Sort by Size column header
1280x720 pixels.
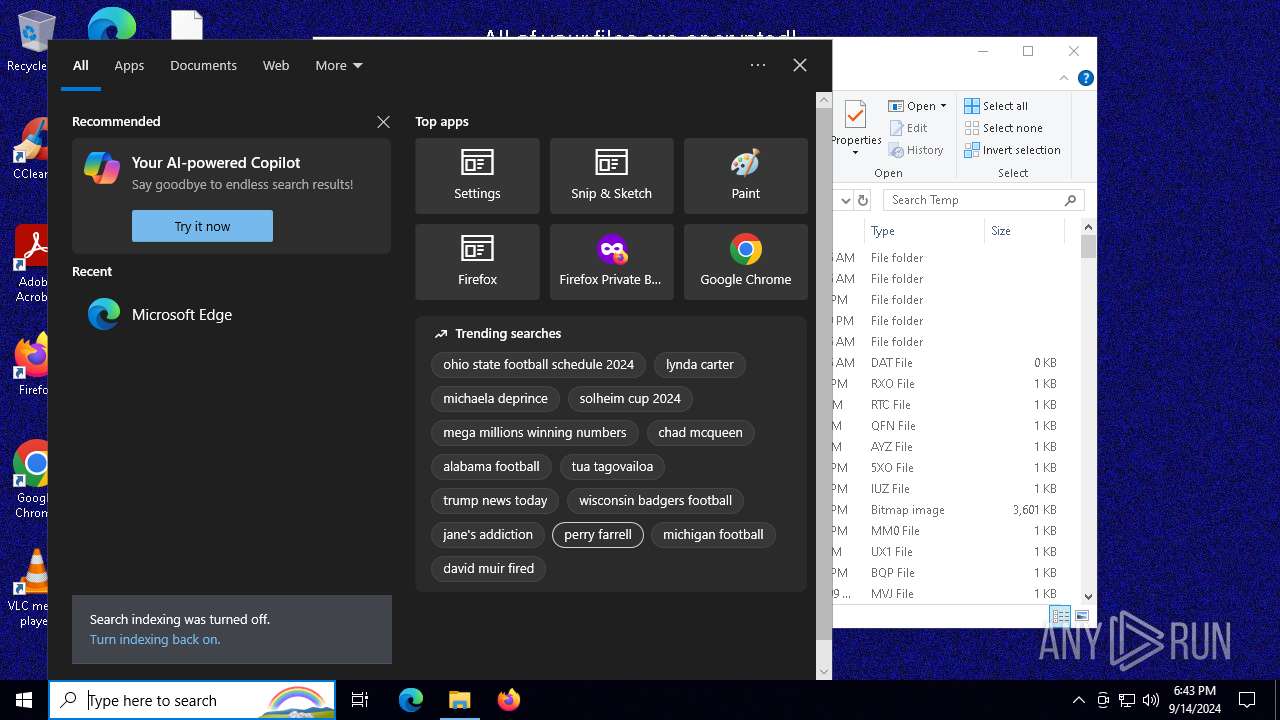tap(1024, 231)
